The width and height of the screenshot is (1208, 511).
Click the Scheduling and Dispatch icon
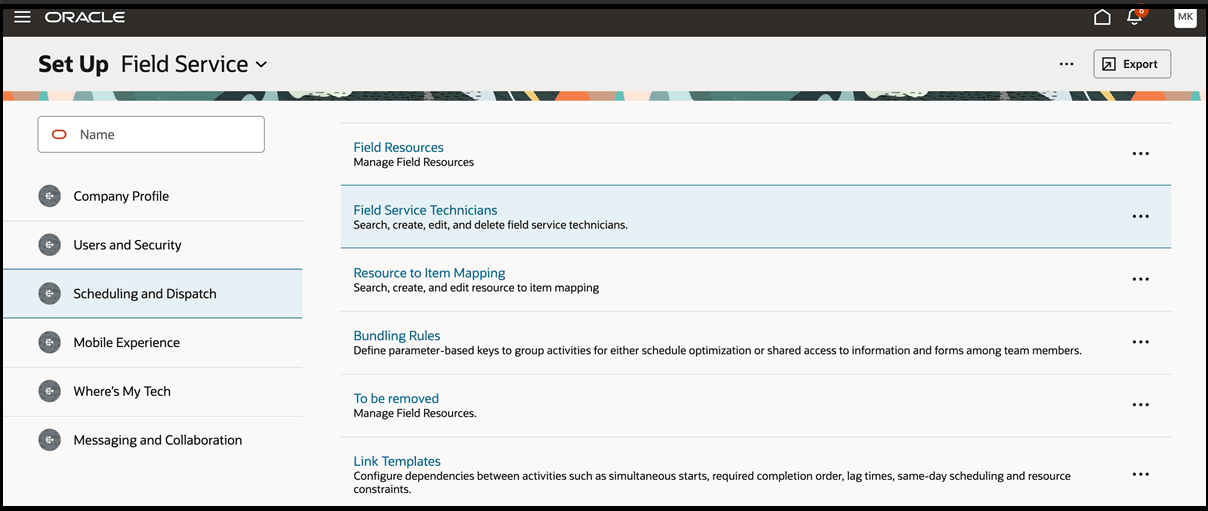pos(49,294)
